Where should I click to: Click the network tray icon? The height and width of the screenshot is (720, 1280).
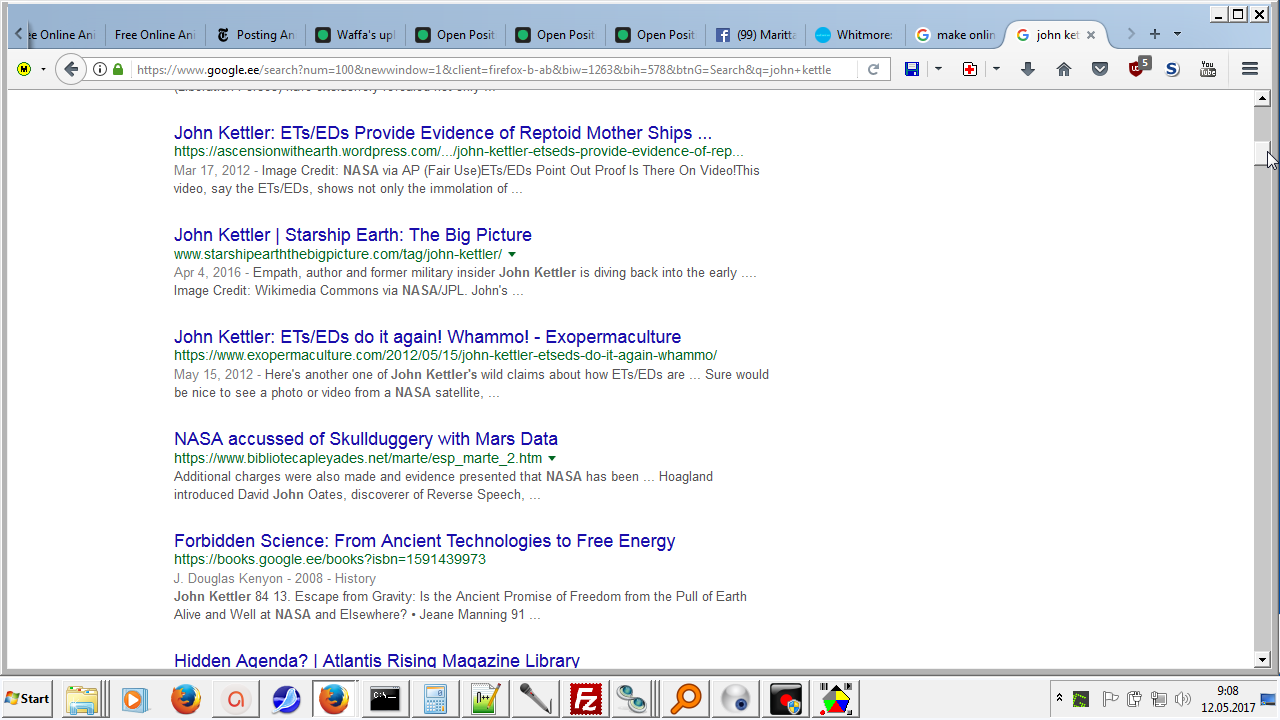pyautogui.click(x=1159, y=699)
